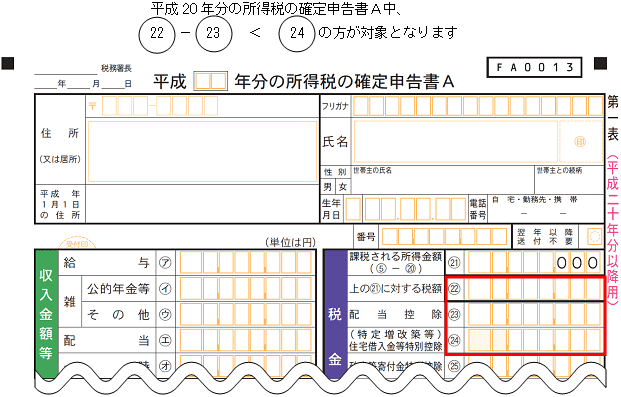Click the 印 seal mark next to 氏名
This screenshot has width=621, height=397.
(580, 142)
